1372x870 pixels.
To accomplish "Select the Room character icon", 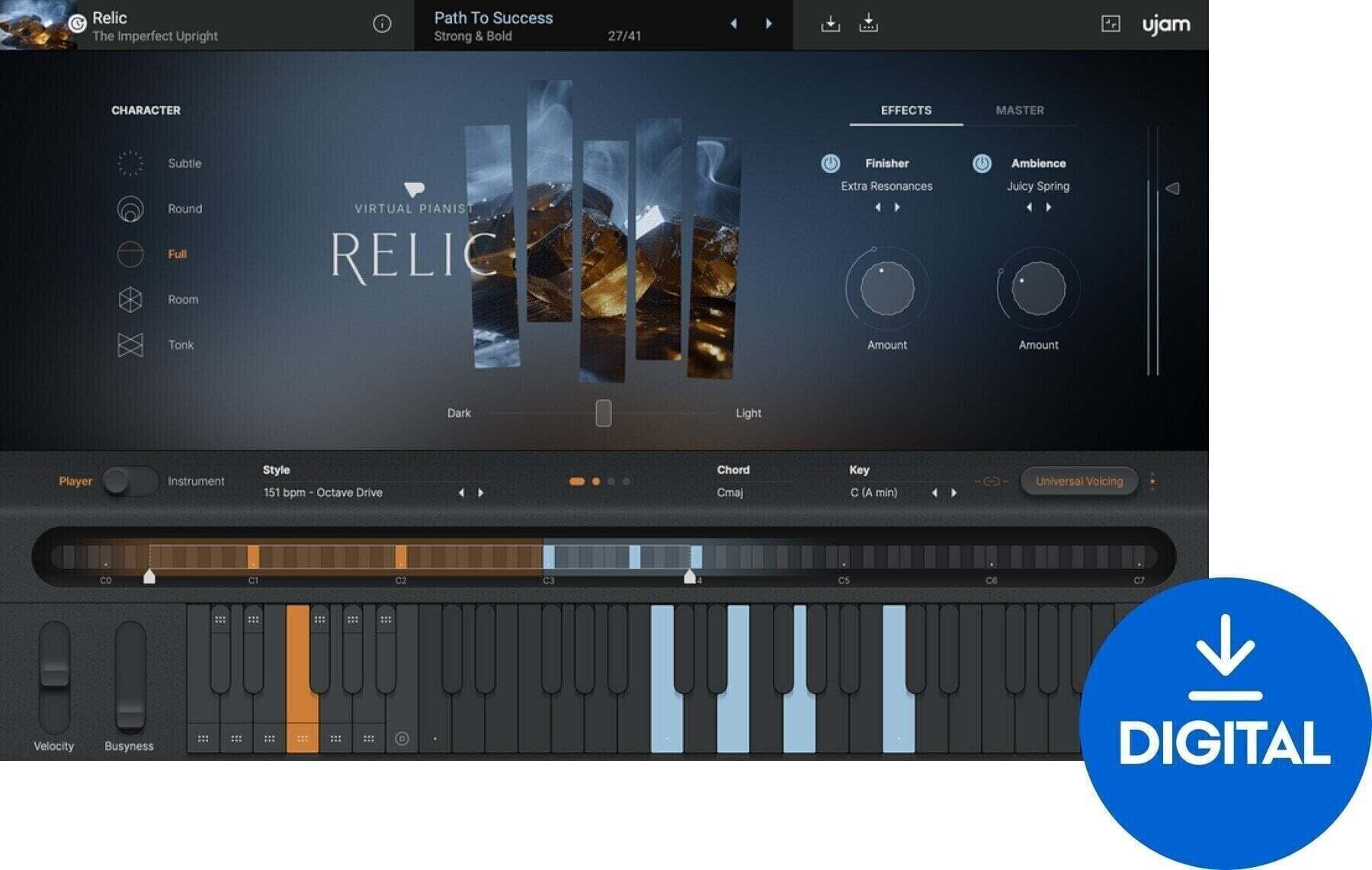I will (130, 299).
